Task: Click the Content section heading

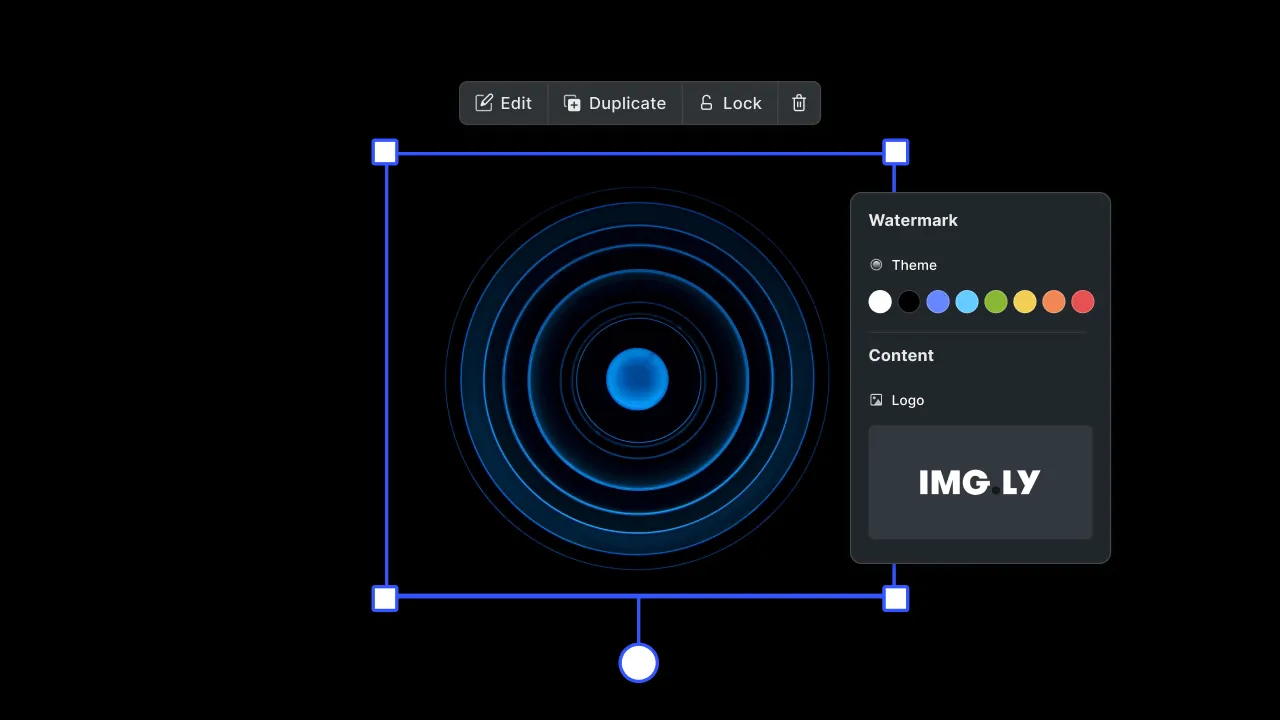Action: coord(901,355)
